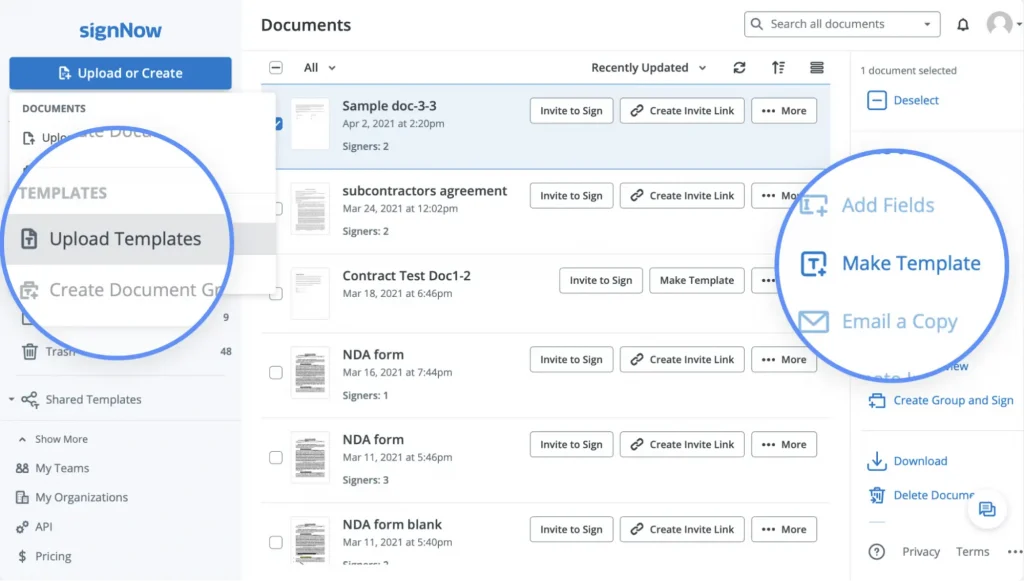Open the chat support bubble icon
Screen dimensions: 1024x581
click(x=986, y=509)
